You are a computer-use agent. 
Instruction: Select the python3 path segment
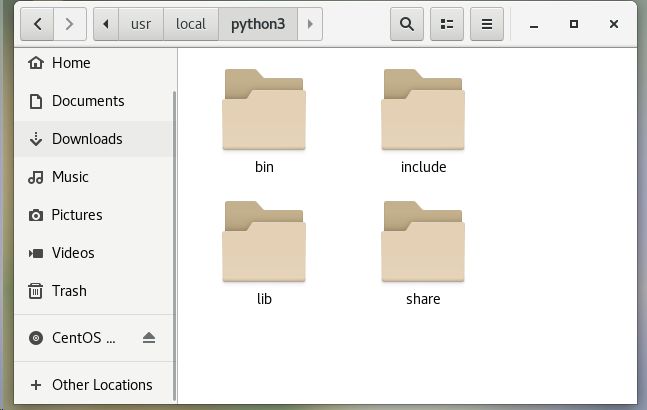click(x=258, y=24)
